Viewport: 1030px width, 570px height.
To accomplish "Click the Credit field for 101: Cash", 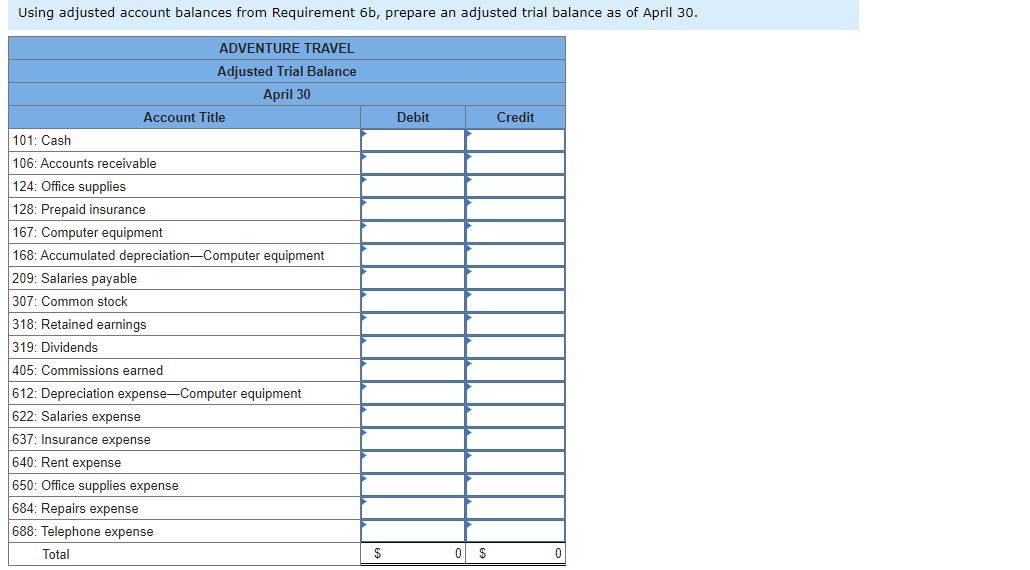I will click(x=516, y=140).
